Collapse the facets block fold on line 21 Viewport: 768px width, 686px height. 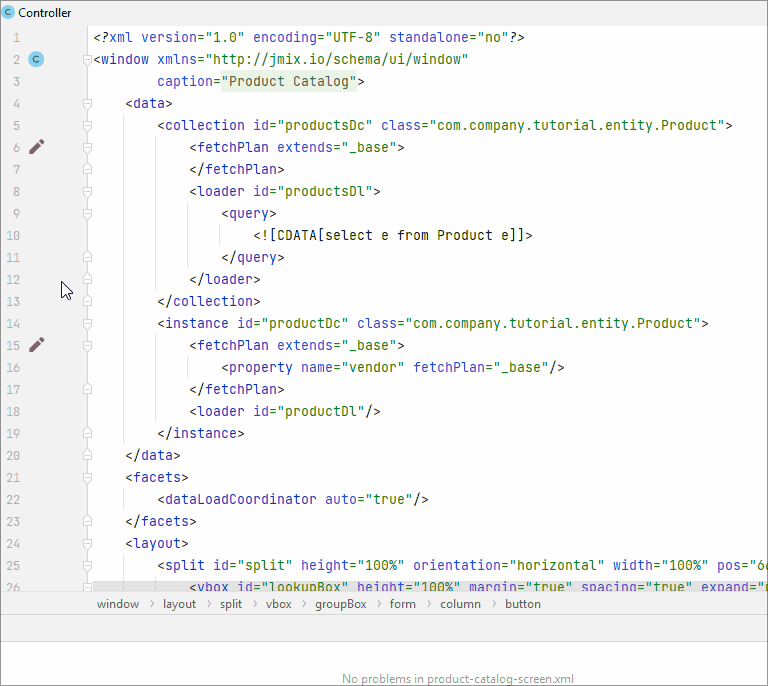pyautogui.click(x=87, y=477)
